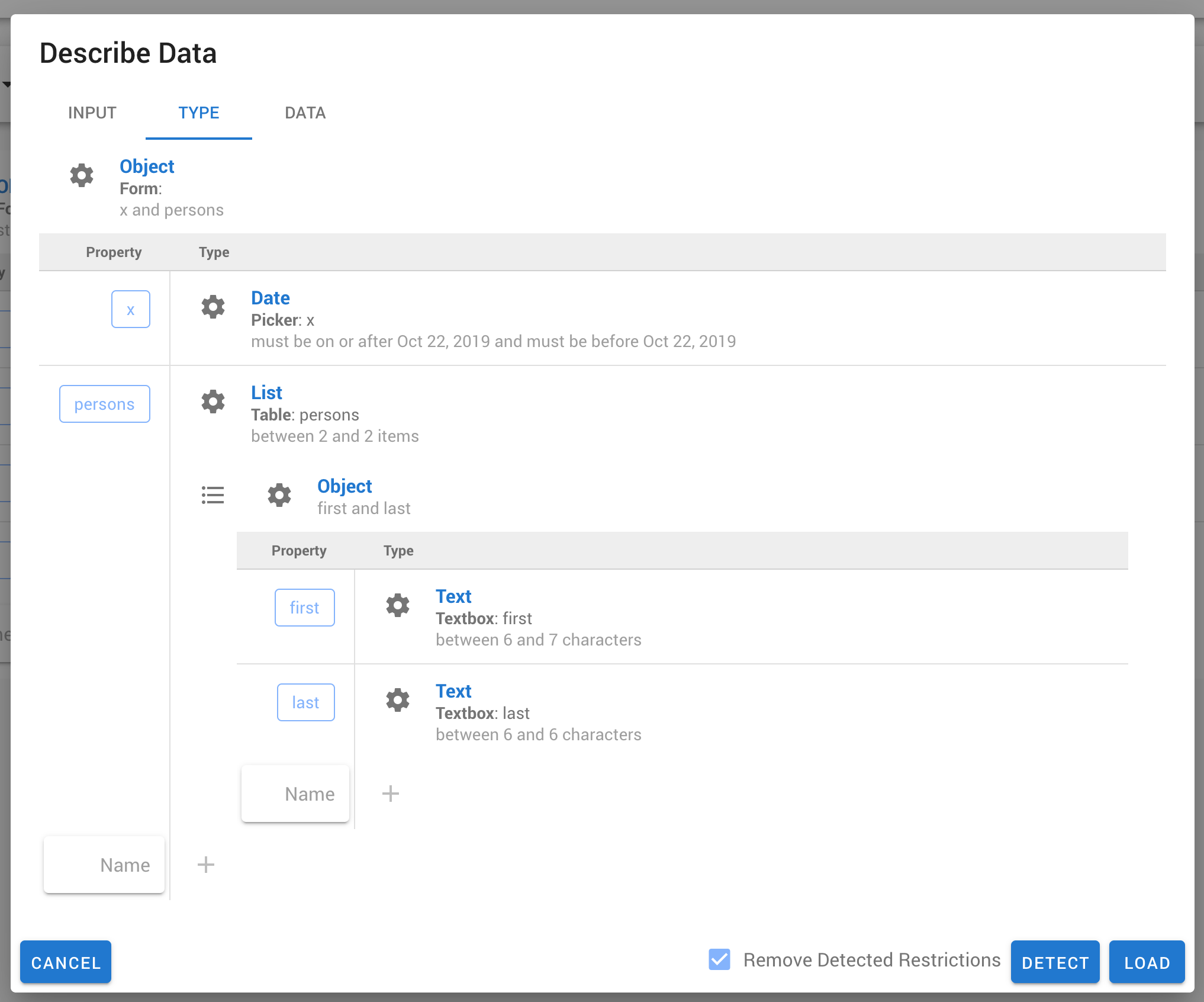The height and width of the screenshot is (1002, 1204).
Task: Open gear settings for Date type
Action: [x=213, y=307]
